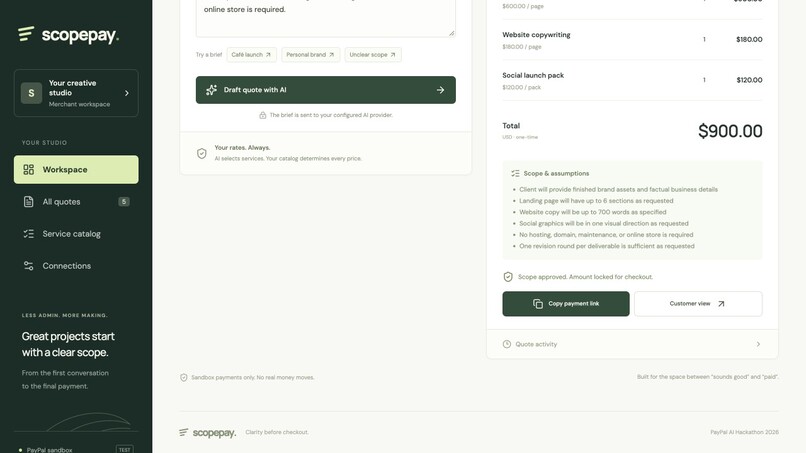Image resolution: width=806 pixels, height=453 pixels.
Task: Open the Service catalog page
Action: pos(76,234)
